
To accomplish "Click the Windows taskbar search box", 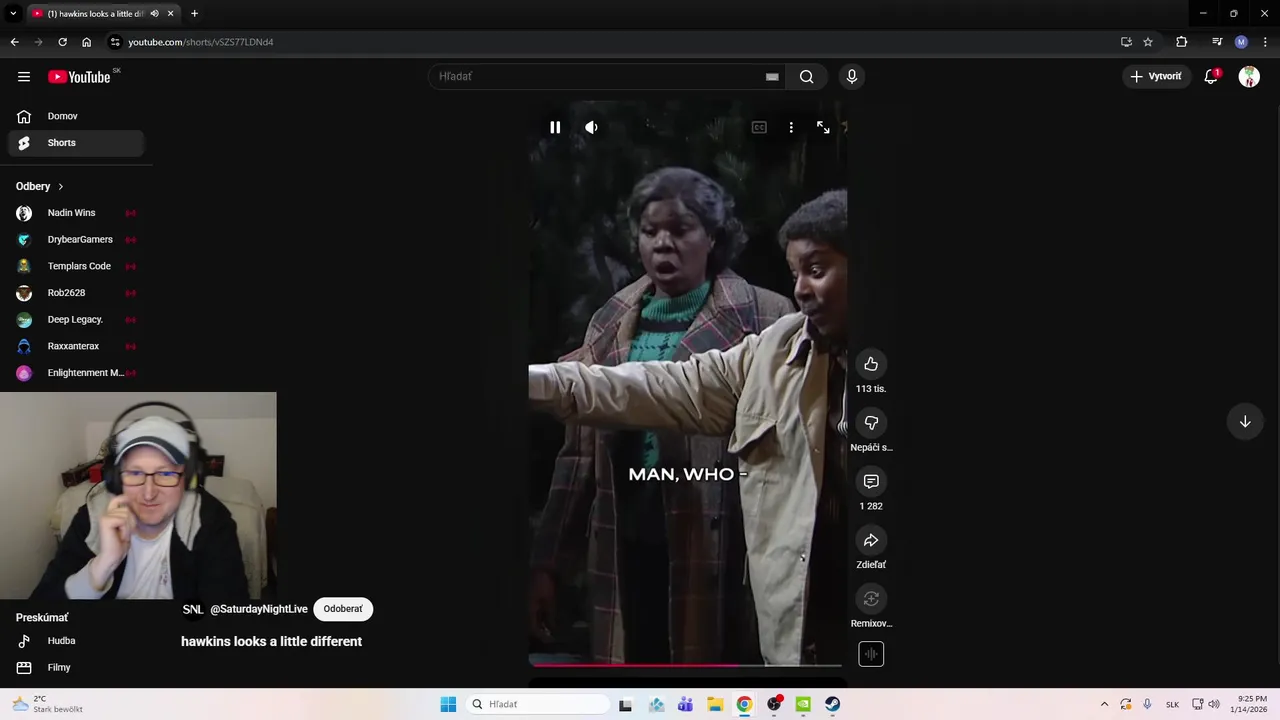I will [x=538, y=704].
